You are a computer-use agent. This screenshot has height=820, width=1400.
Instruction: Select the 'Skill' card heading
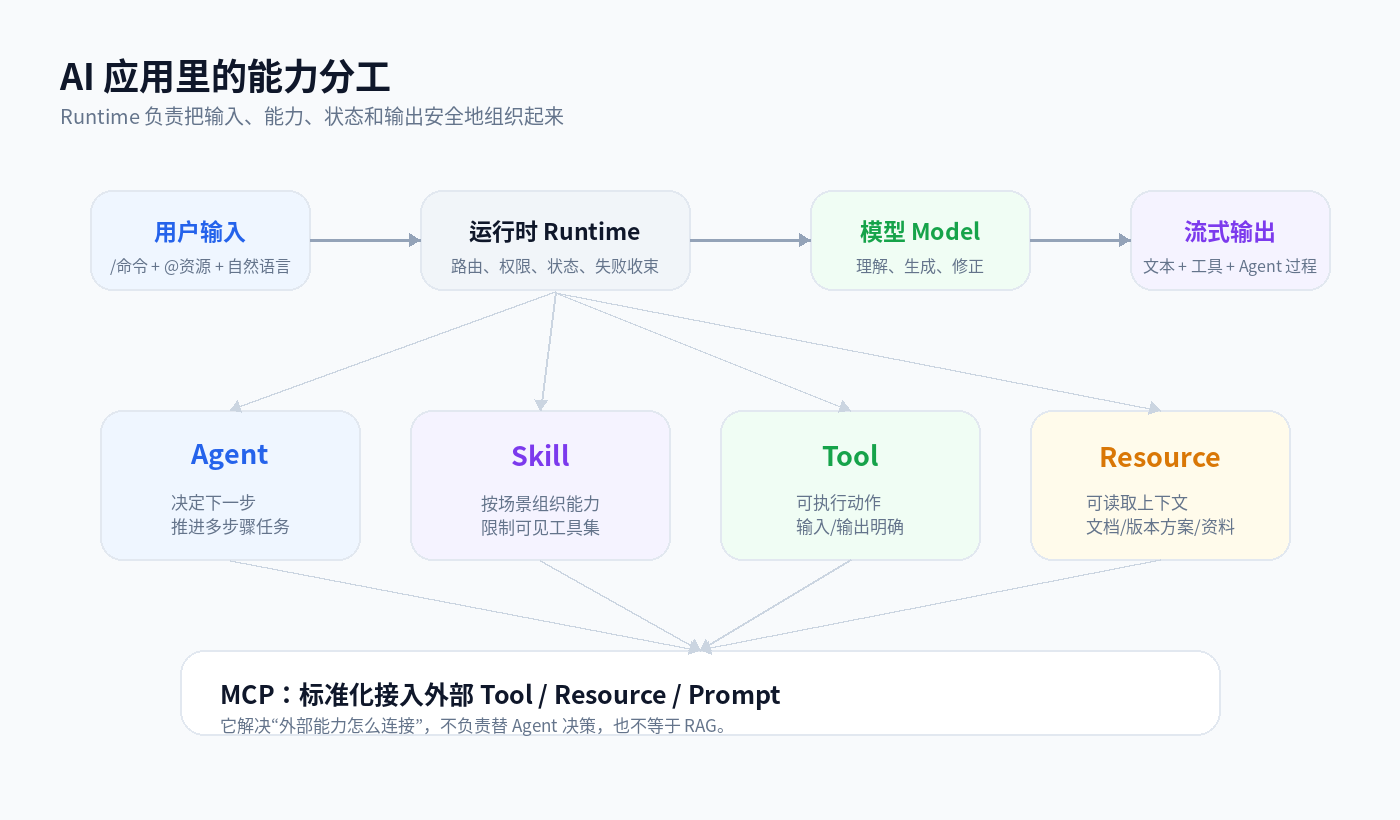point(540,456)
